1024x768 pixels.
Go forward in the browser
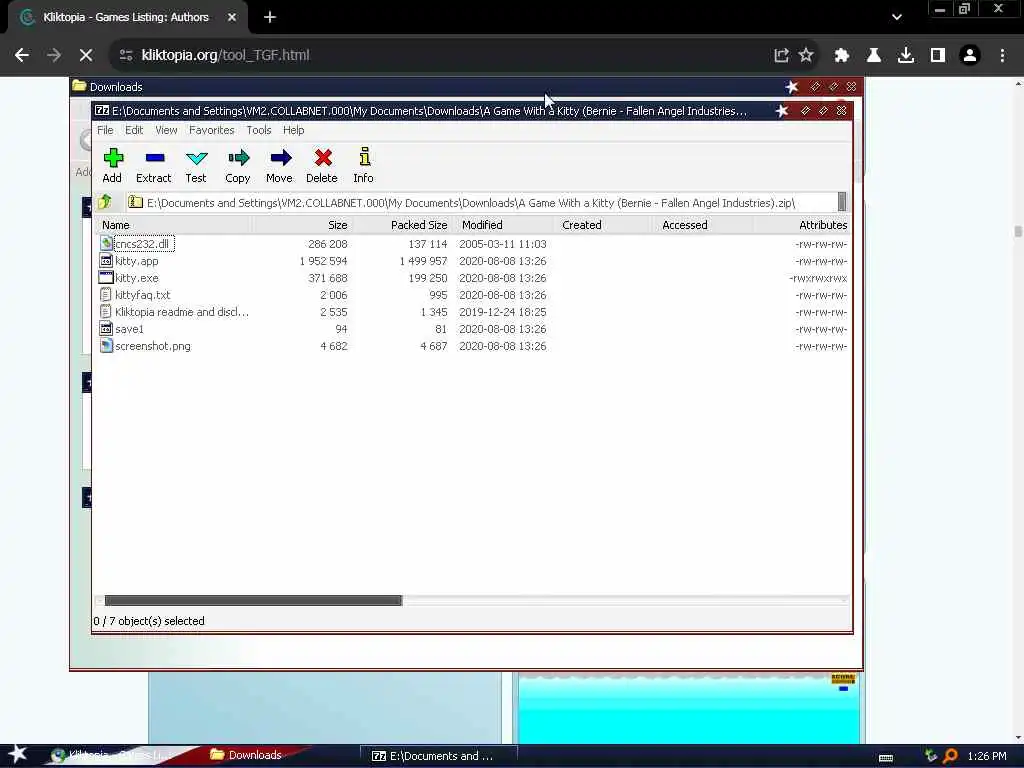54,55
